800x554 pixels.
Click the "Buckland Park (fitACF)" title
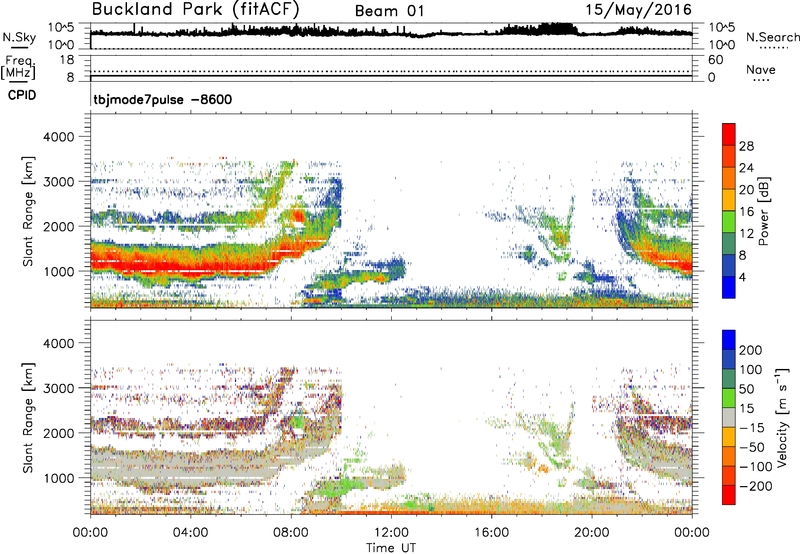195,9
